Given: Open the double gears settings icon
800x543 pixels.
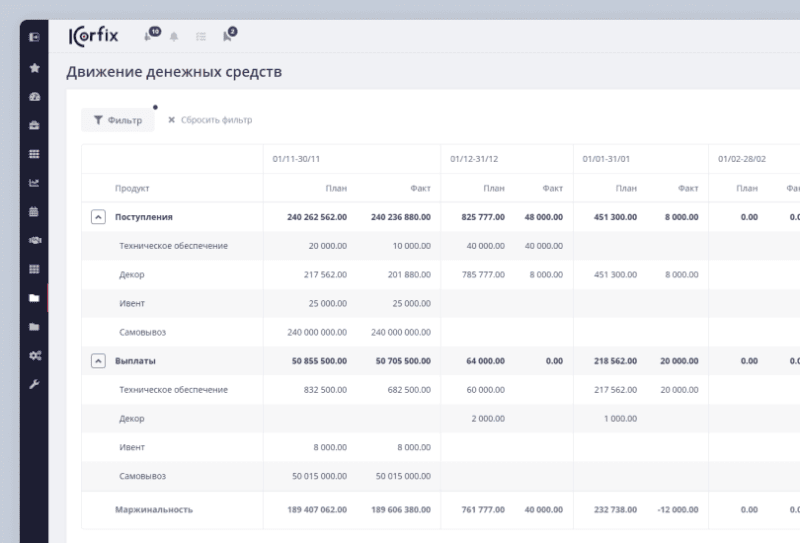Looking at the screenshot, I should coord(34,355).
